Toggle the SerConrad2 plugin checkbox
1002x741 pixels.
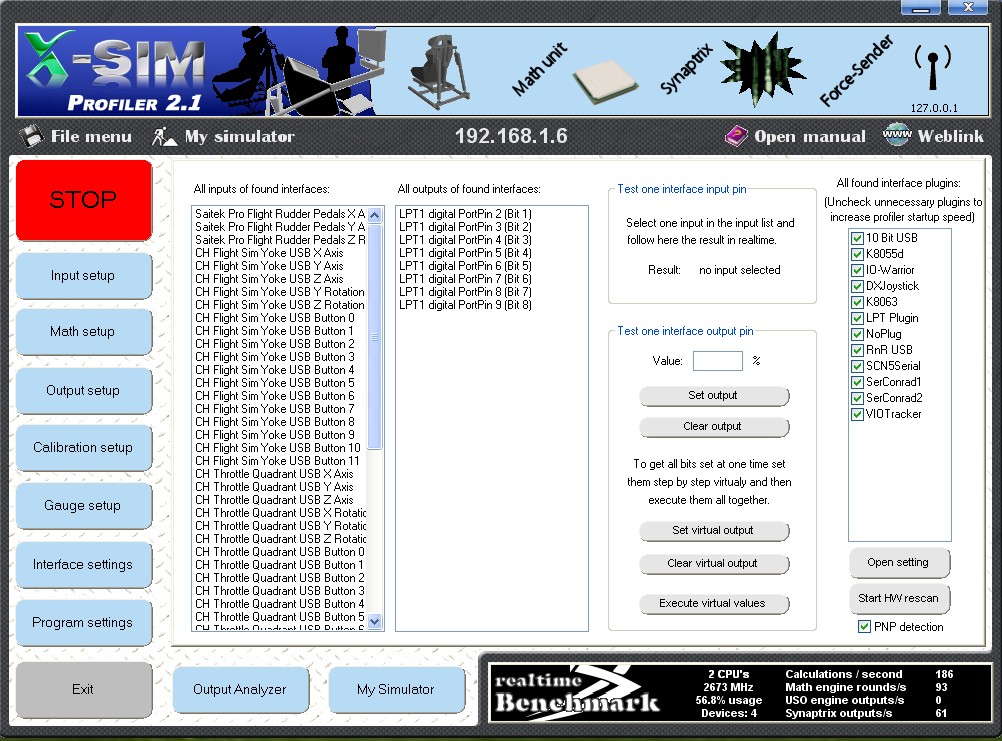pyautogui.click(x=858, y=398)
